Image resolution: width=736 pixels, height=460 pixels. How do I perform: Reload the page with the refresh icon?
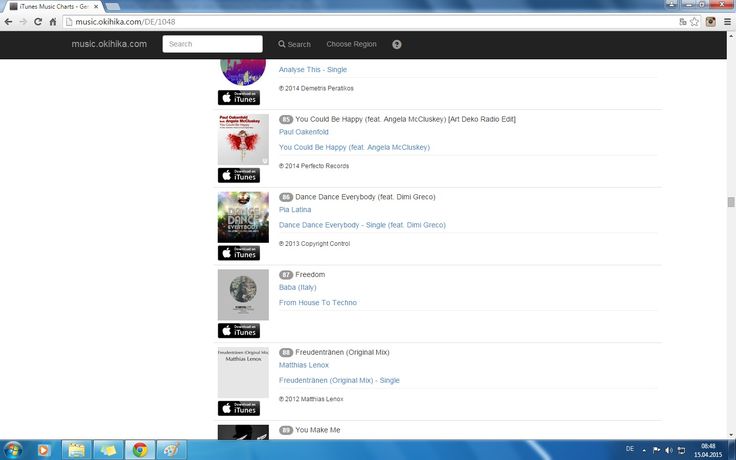38,22
